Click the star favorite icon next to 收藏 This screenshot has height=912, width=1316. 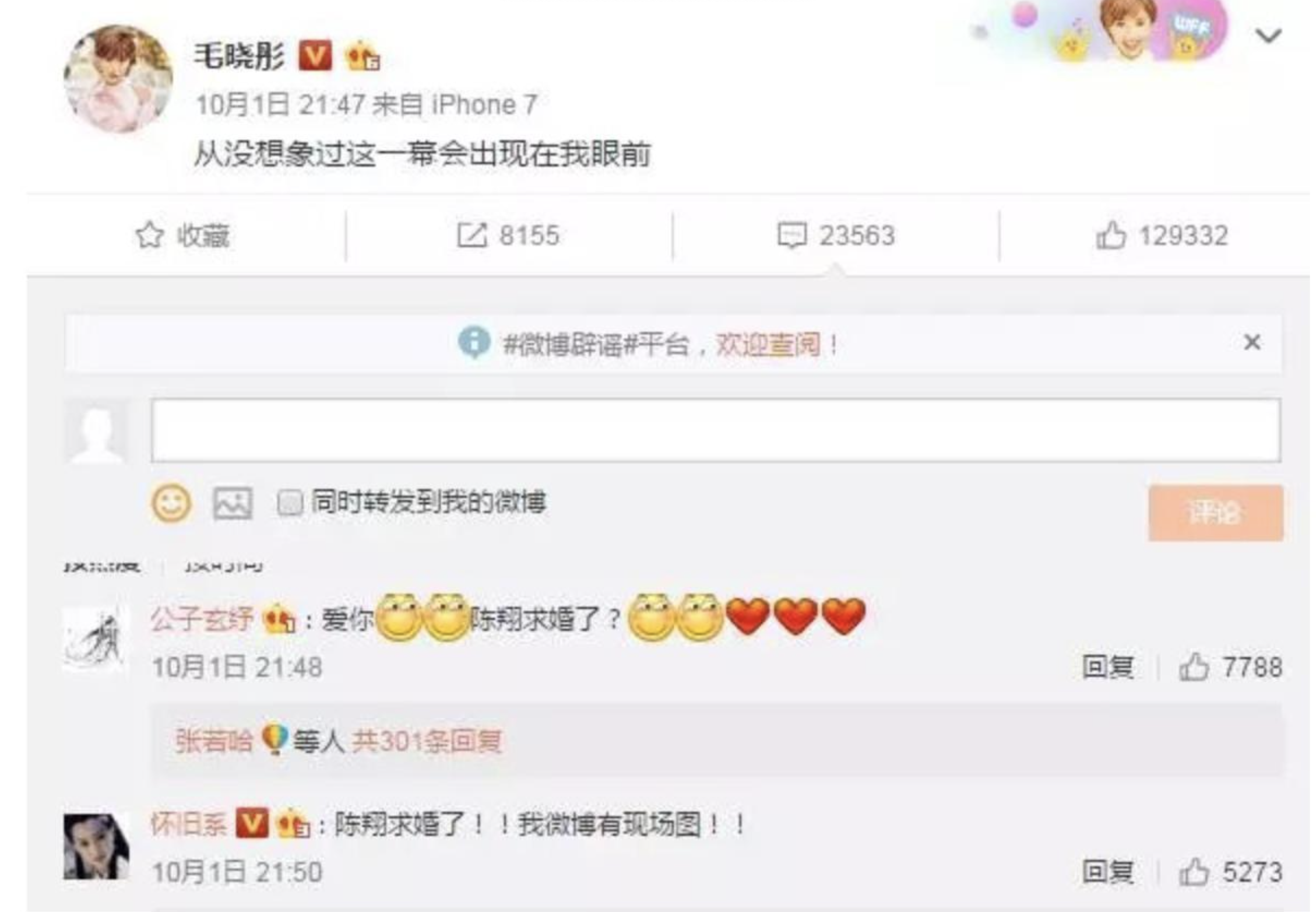tap(149, 236)
